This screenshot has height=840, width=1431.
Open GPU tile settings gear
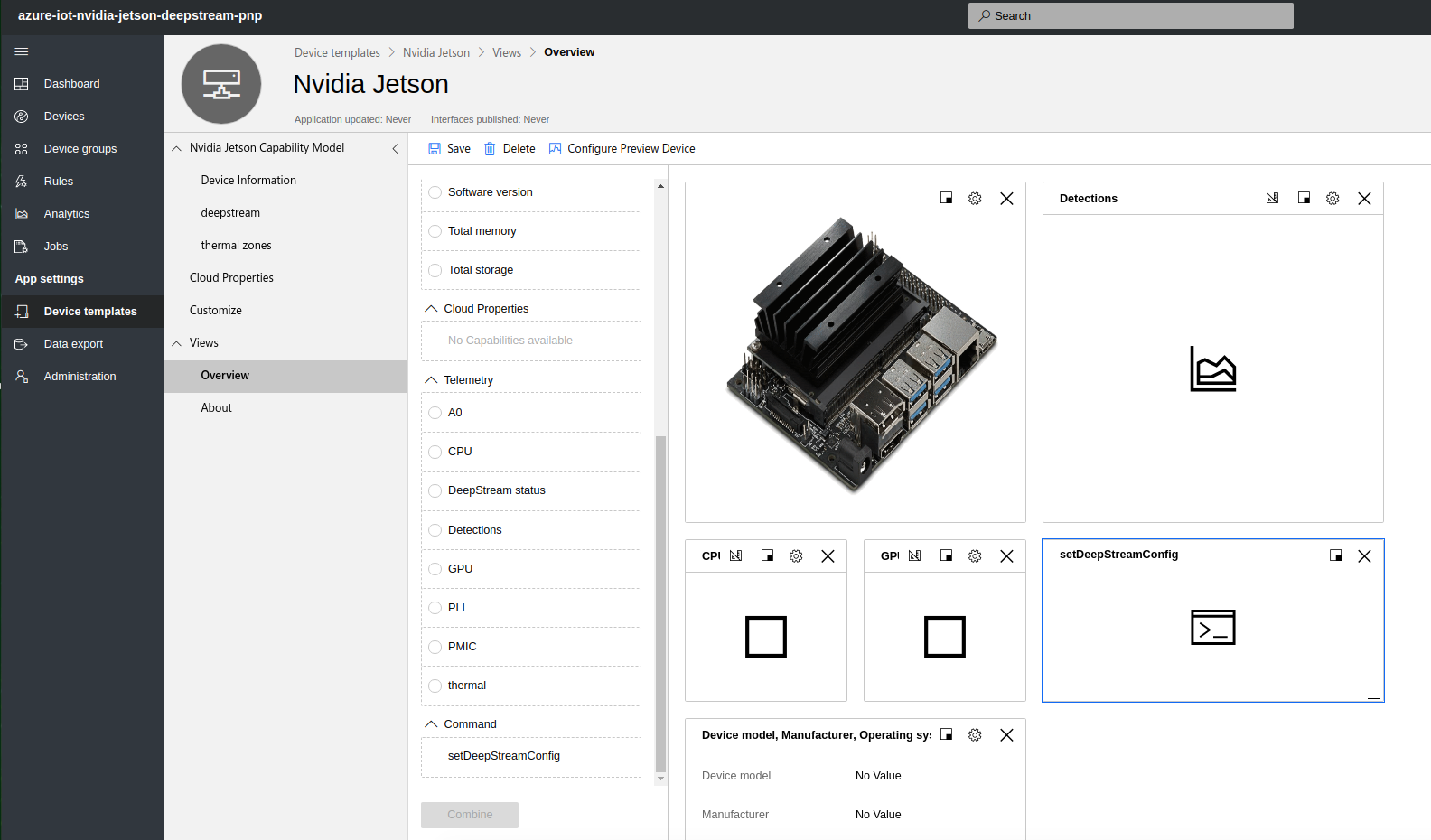(x=975, y=556)
